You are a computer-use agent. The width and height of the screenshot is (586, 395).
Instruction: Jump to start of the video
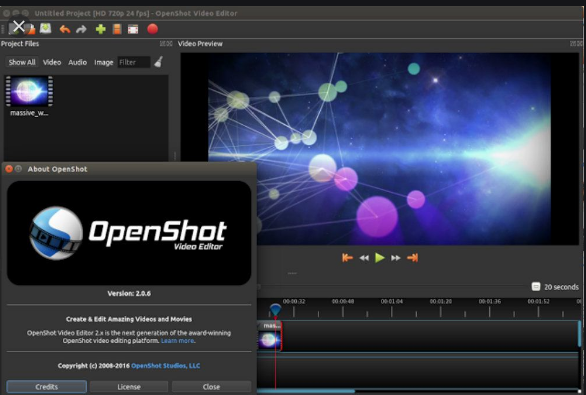coord(347,257)
